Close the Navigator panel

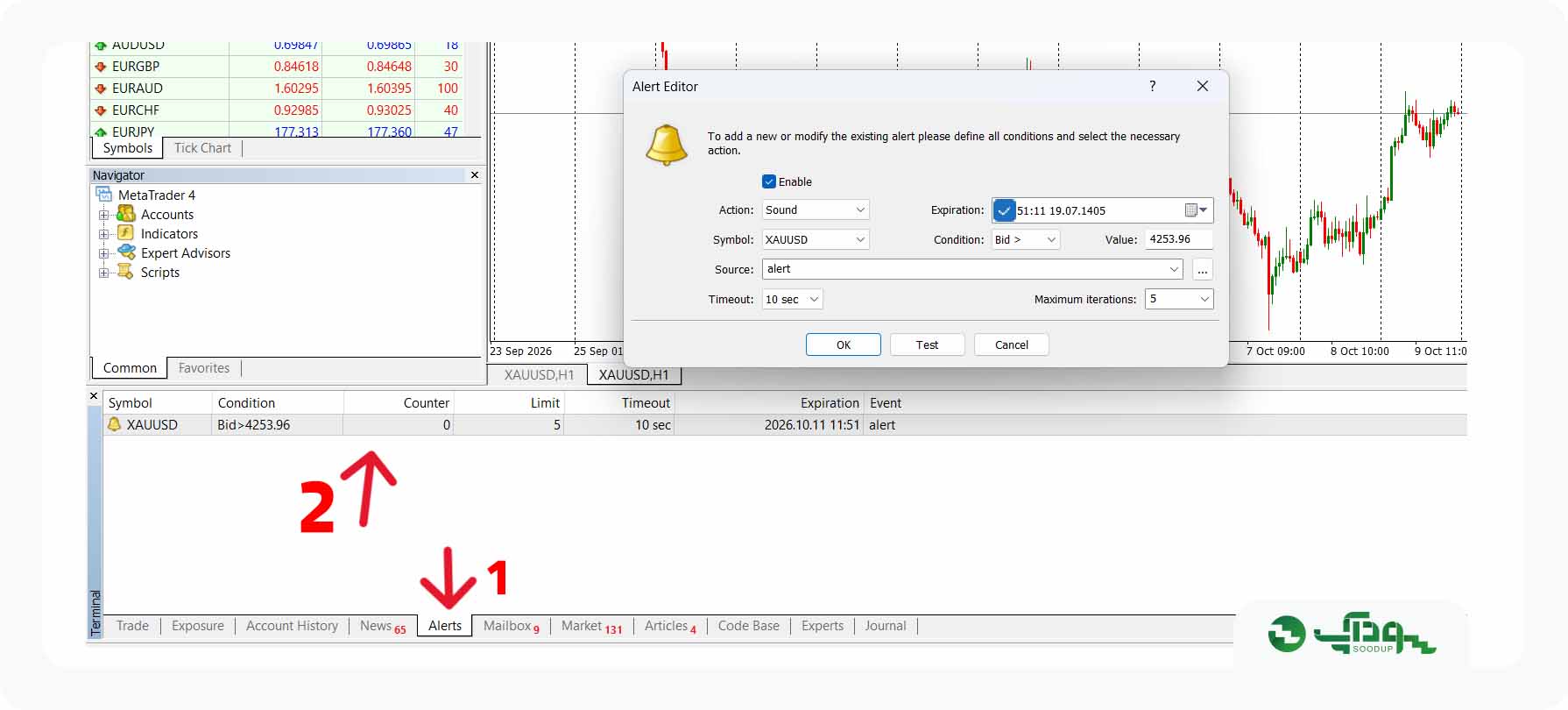(x=475, y=175)
